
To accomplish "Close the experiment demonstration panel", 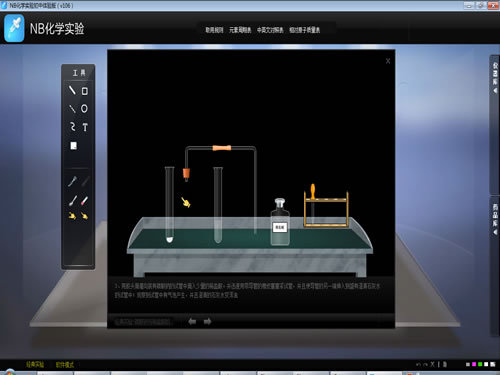I will 388,61.
